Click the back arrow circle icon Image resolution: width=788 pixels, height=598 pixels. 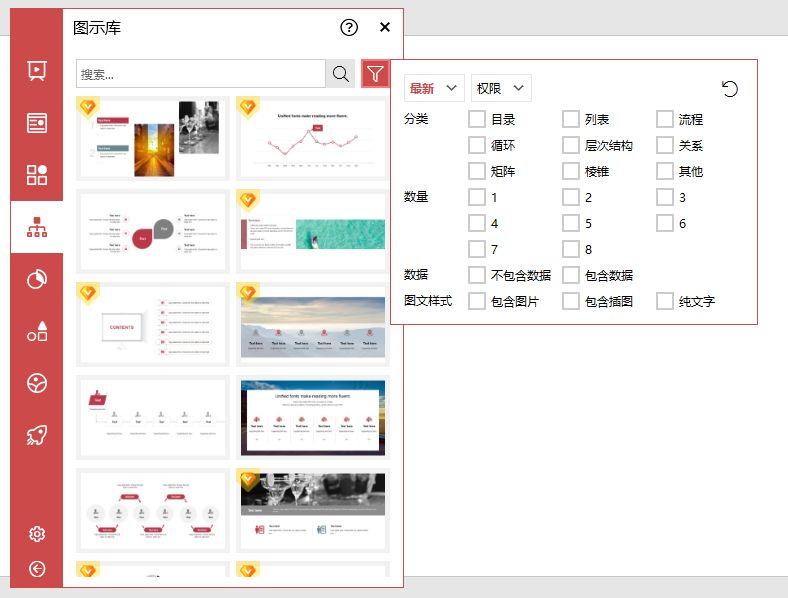[37, 569]
